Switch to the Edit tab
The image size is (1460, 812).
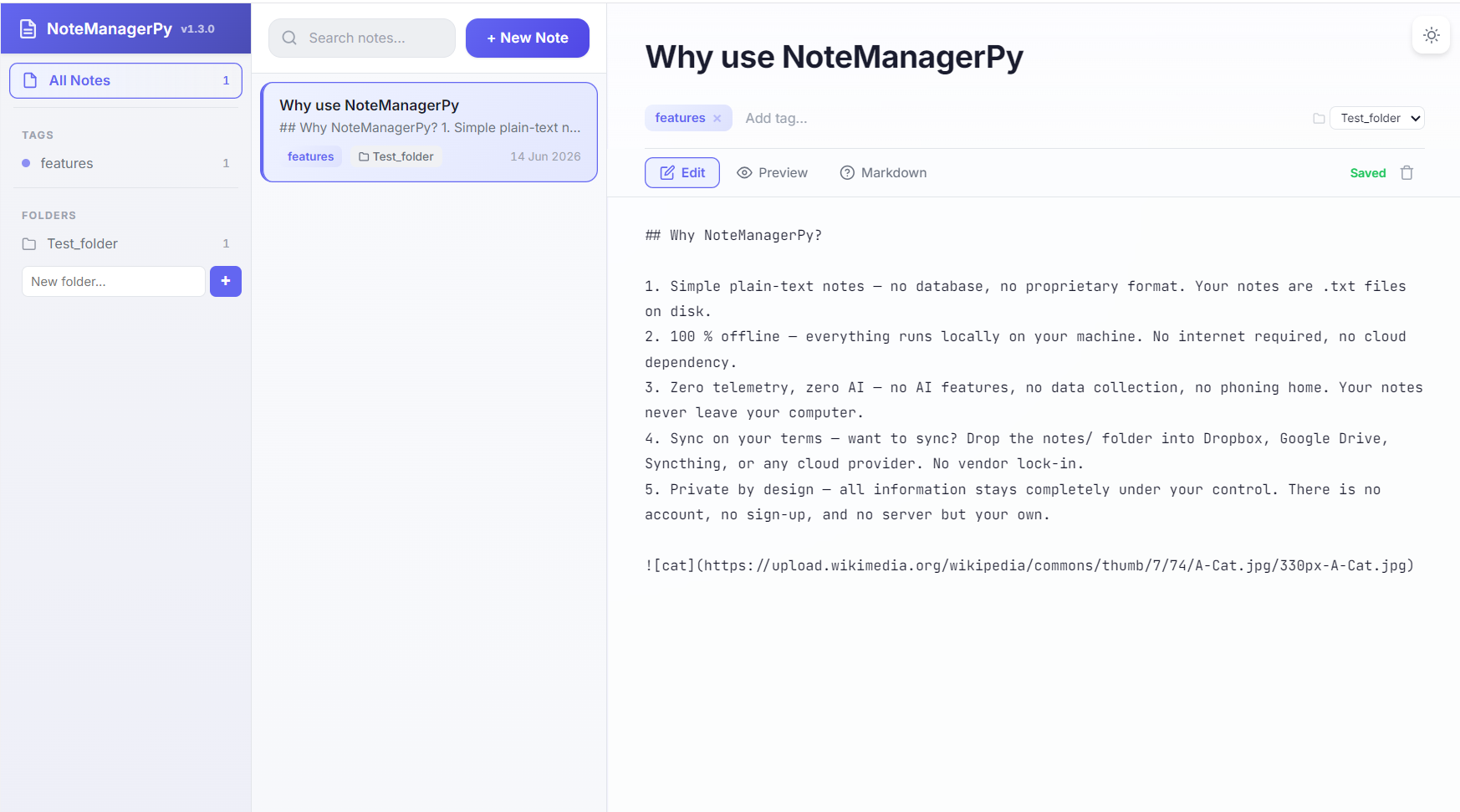[x=682, y=173]
